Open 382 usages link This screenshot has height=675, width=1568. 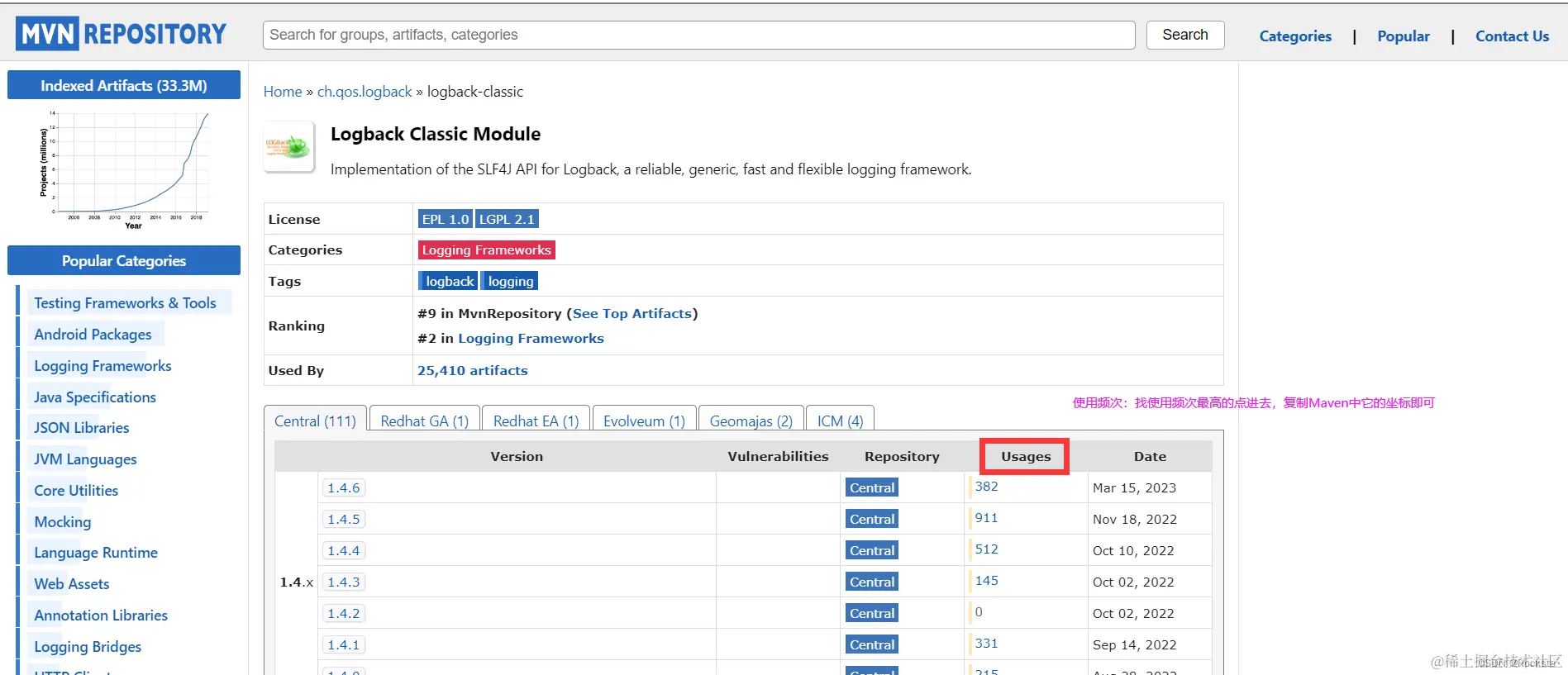pyautogui.click(x=986, y=486)
